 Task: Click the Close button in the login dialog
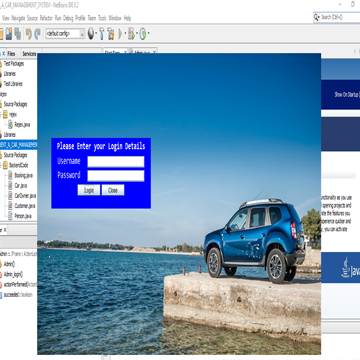pos(113,190)
